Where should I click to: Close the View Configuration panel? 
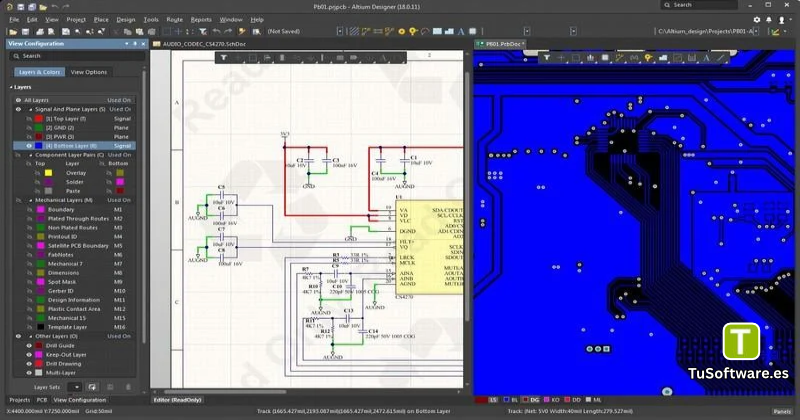pyautogui.click(x=143, y=44)
